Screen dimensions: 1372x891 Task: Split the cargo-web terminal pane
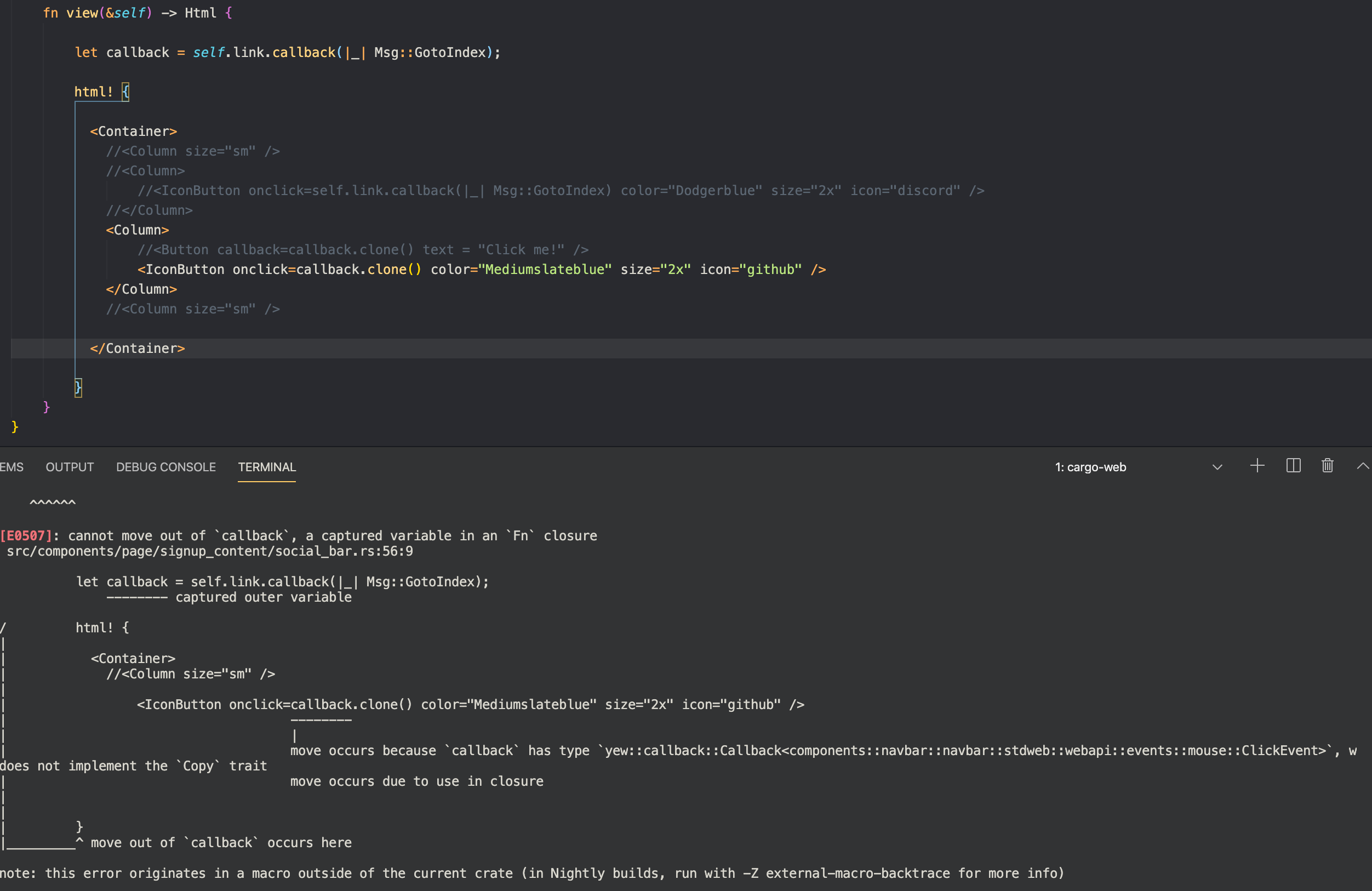pyautogui.click(x=1293, y=466)
